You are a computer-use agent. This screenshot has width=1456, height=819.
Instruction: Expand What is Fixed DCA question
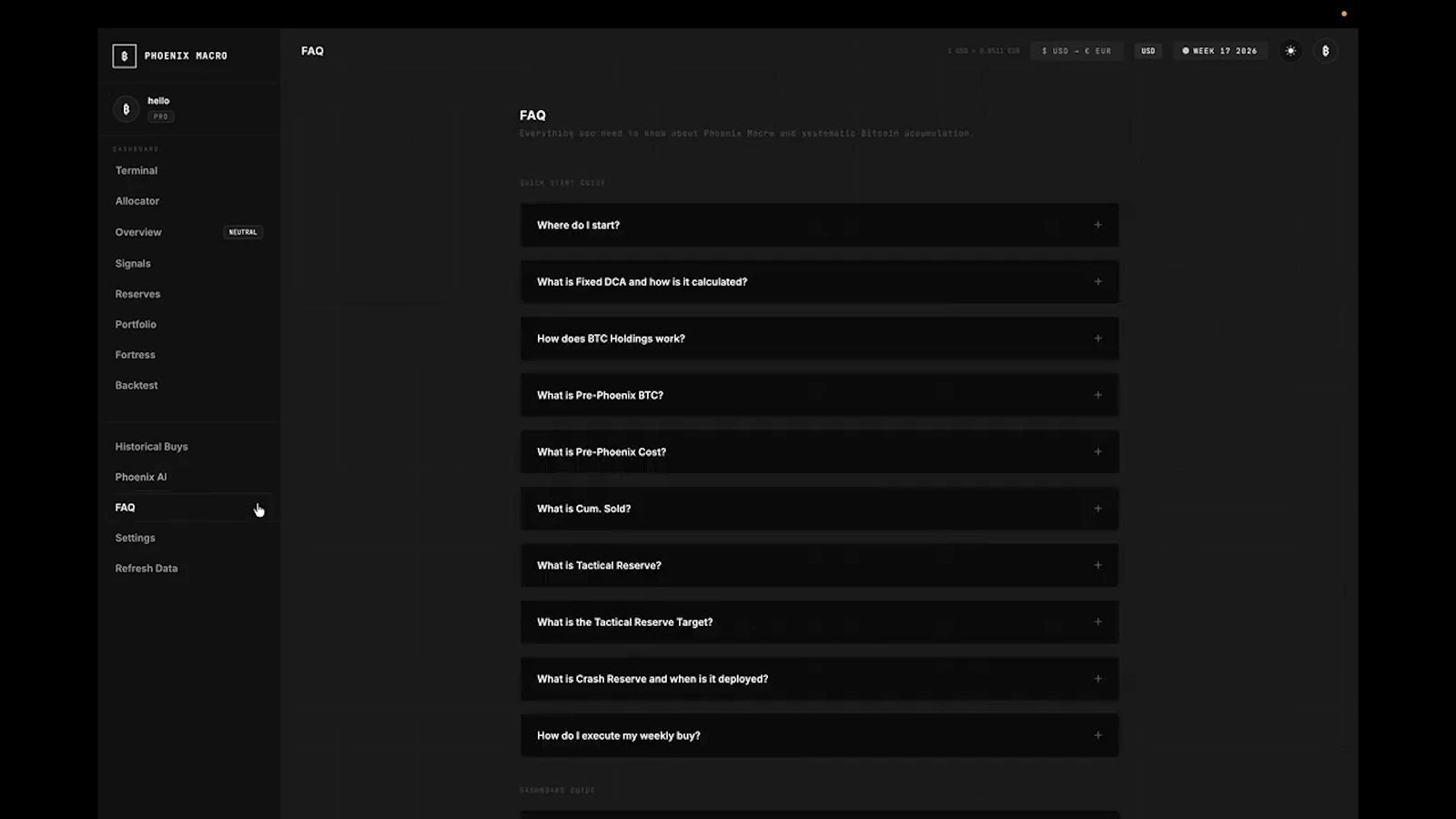[819, 282]
